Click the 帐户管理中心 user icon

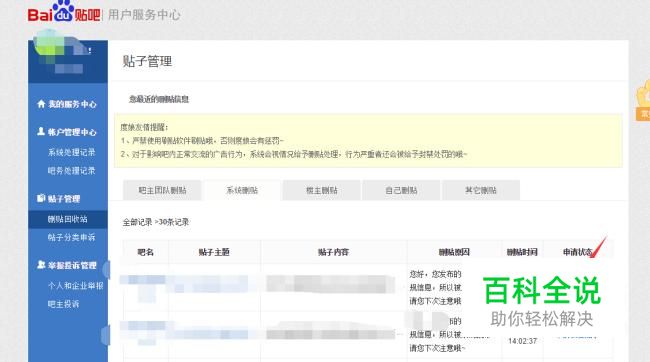point(41,131)
